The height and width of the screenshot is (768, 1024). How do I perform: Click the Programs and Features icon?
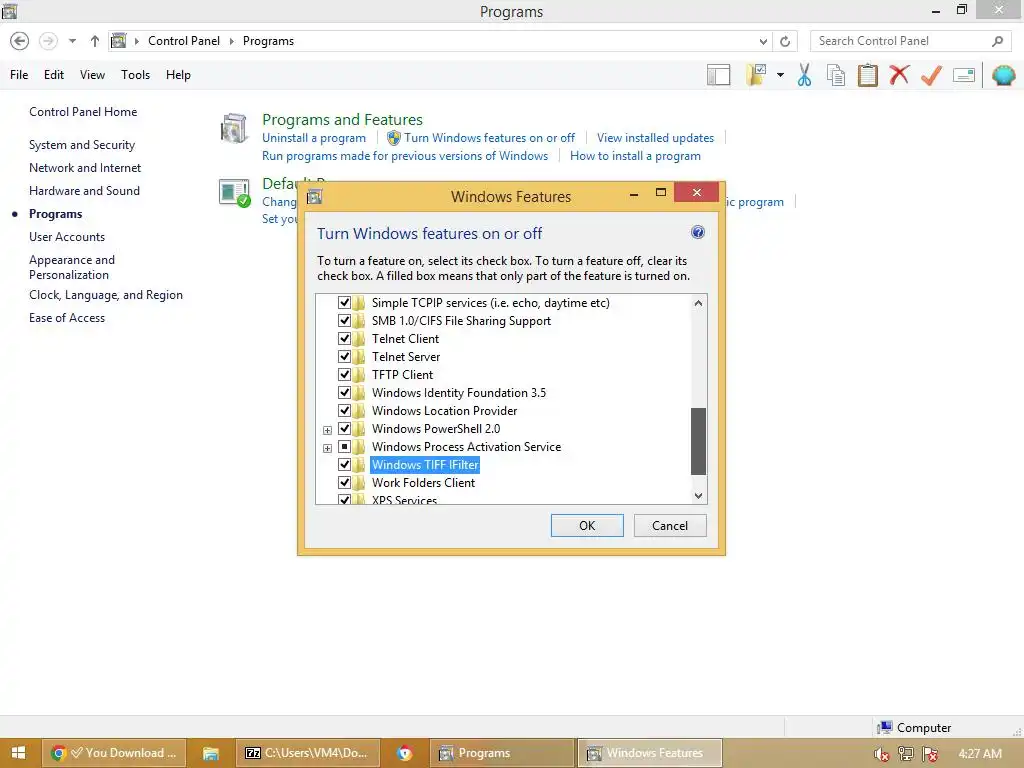tap(234, 129)
